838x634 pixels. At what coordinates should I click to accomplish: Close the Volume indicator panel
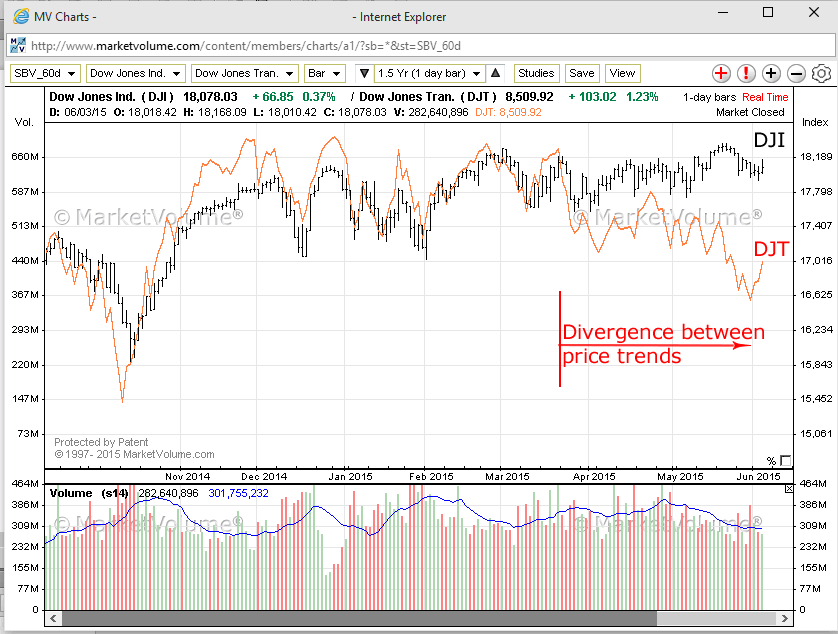coord(789,487)
